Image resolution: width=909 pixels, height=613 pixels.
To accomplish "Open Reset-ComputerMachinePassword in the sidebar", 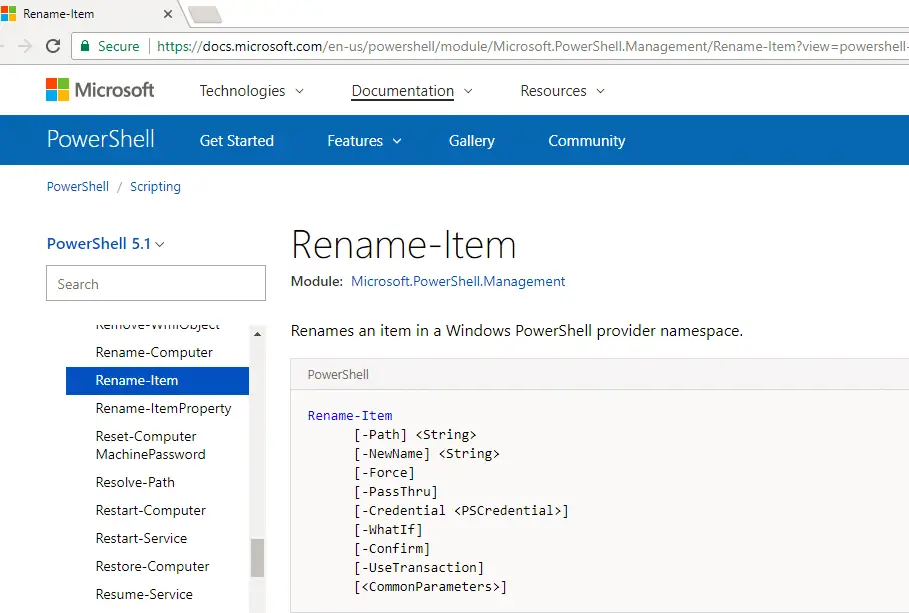I will coord(151,445).
